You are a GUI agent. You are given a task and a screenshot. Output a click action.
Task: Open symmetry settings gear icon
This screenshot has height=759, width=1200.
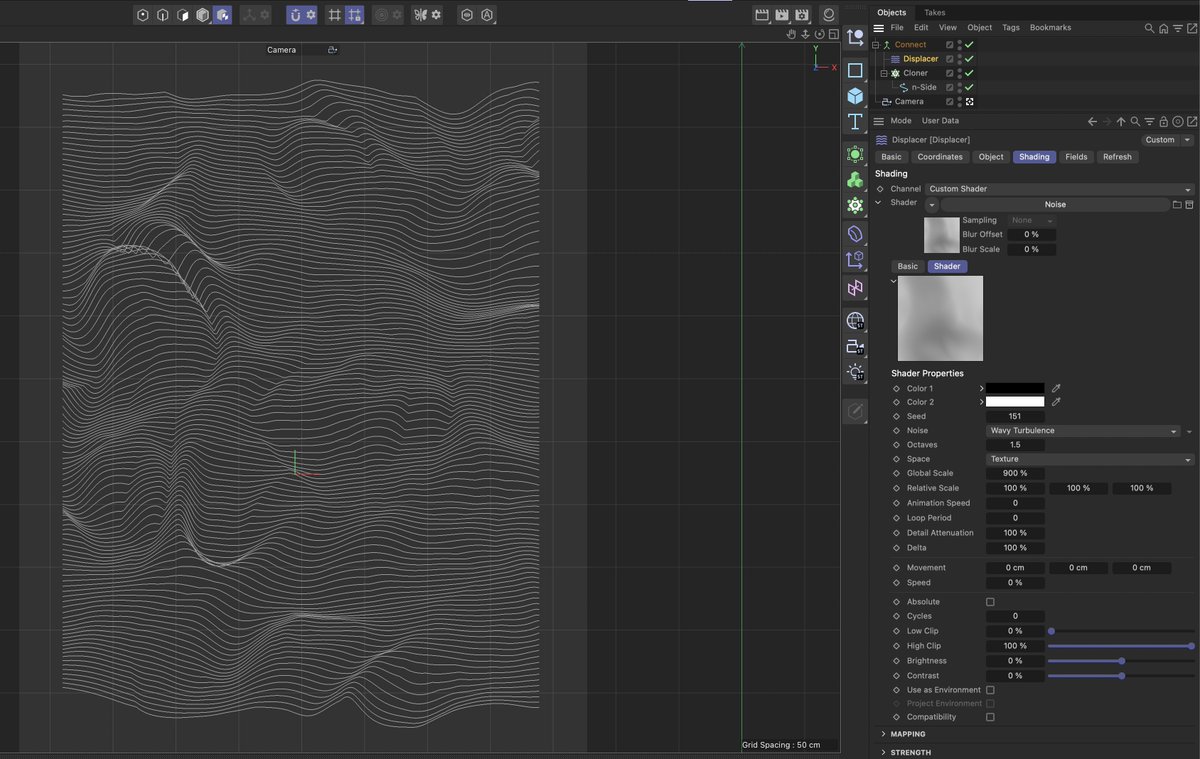click(436, 15)
